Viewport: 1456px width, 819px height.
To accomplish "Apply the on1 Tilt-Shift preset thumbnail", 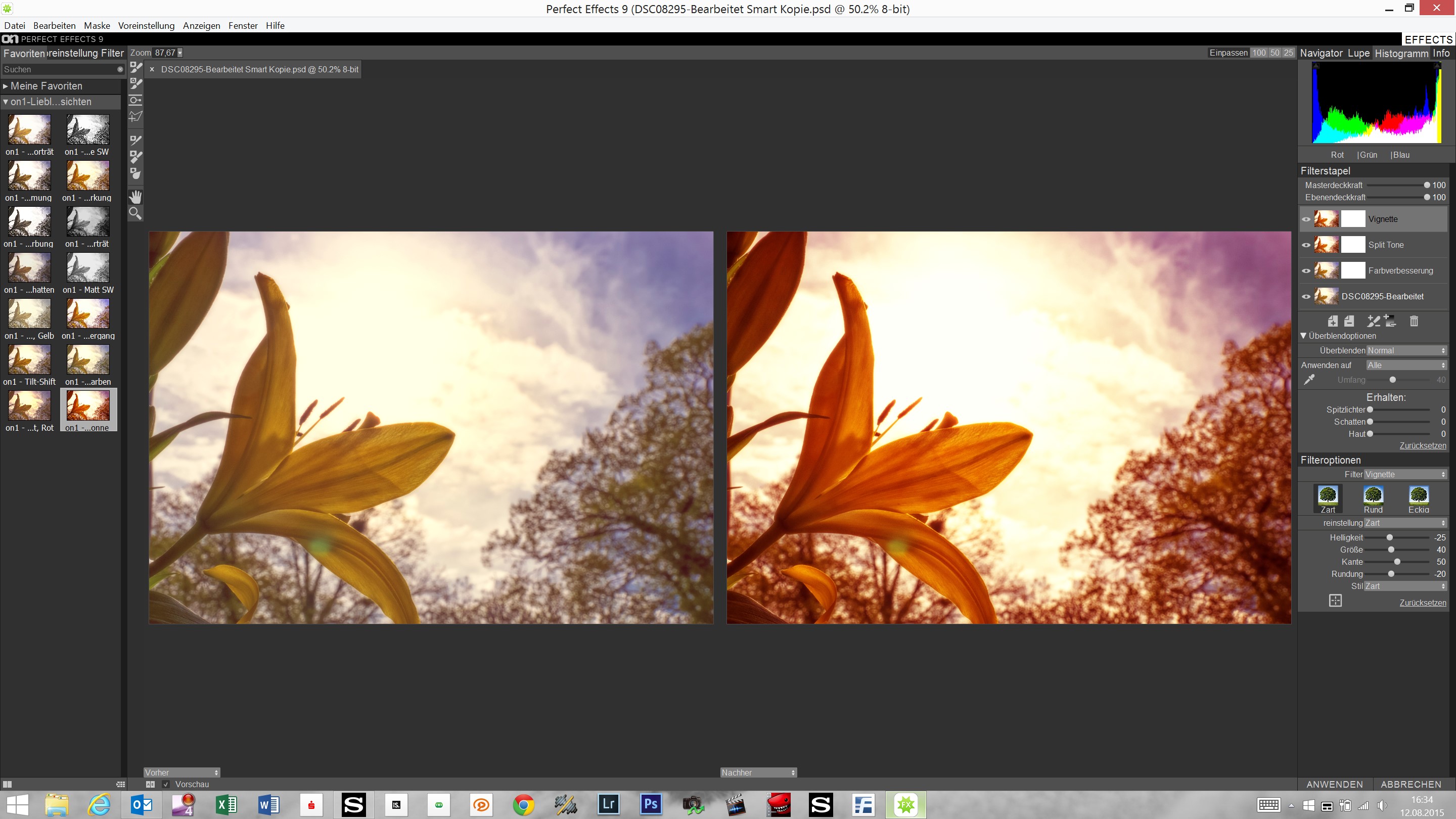I will 29,359.
